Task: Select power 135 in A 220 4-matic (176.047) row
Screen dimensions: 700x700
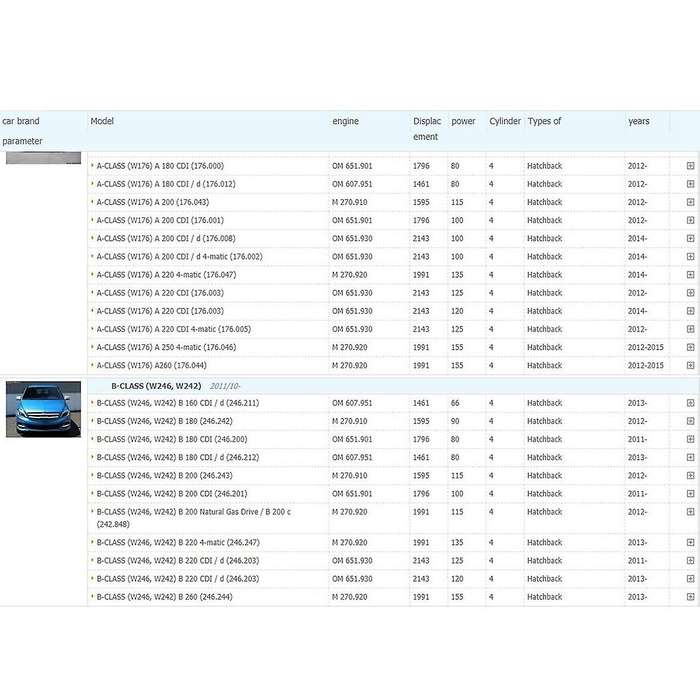Action: [457, 275]
